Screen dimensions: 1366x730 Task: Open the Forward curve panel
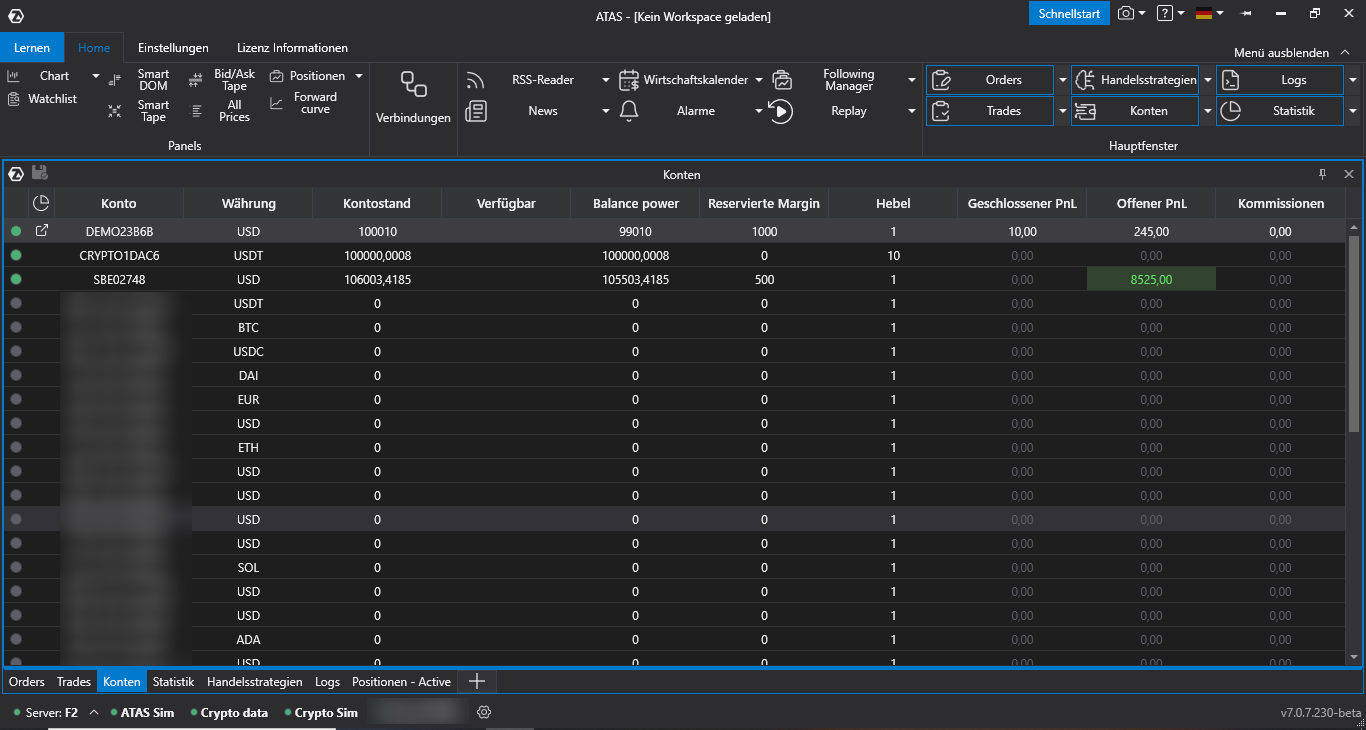(x=304, y=103)
